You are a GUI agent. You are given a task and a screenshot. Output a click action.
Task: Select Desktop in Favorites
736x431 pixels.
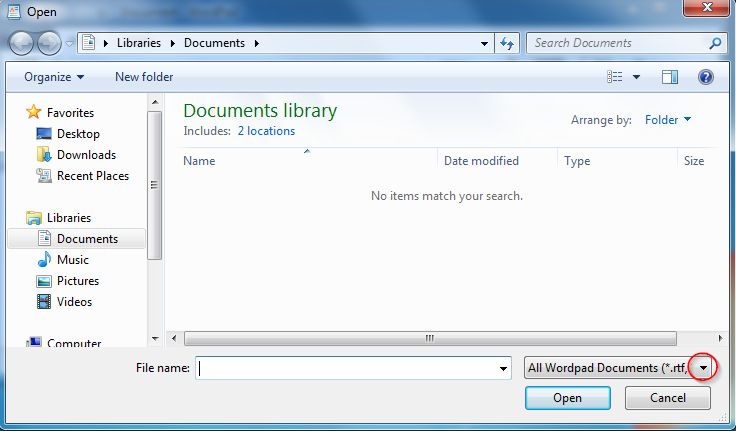click(78, 134)
